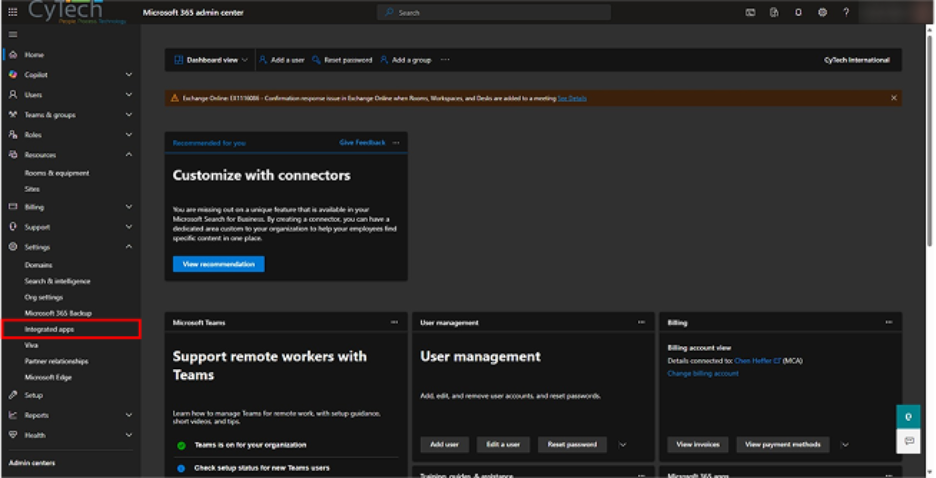936x478 pixels.
Task: Click Add user button in card
Action: (445, 445)
